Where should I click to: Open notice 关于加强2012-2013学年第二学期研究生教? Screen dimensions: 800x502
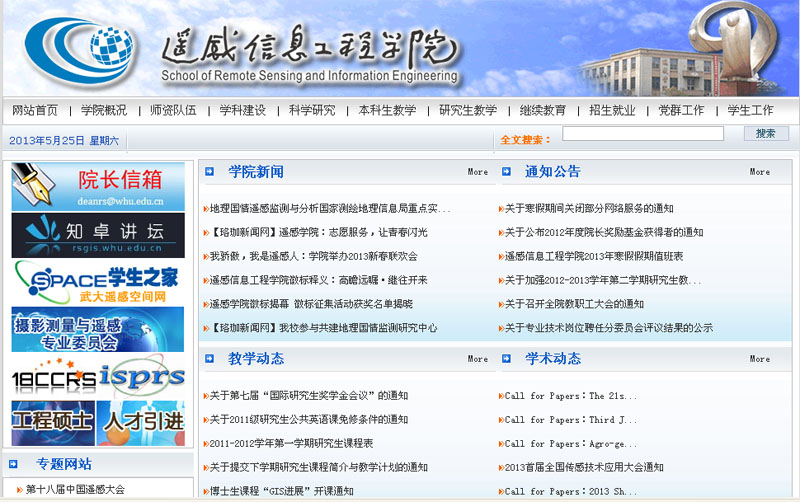(x=603, y=280)
